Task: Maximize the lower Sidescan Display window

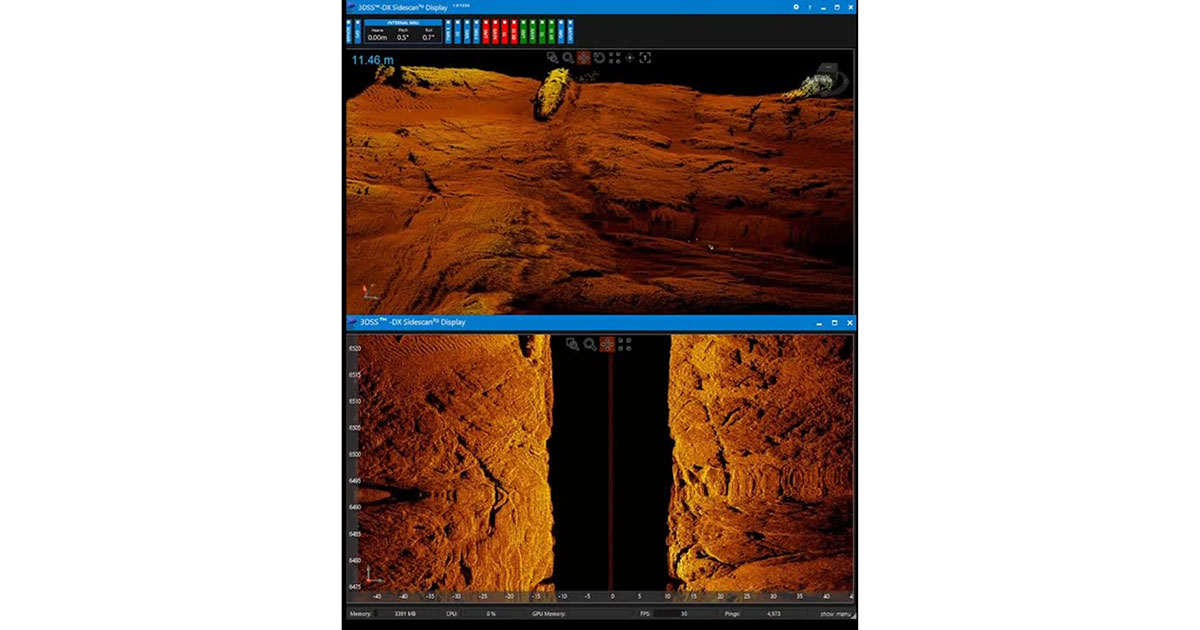Action: tap(834, 323)
